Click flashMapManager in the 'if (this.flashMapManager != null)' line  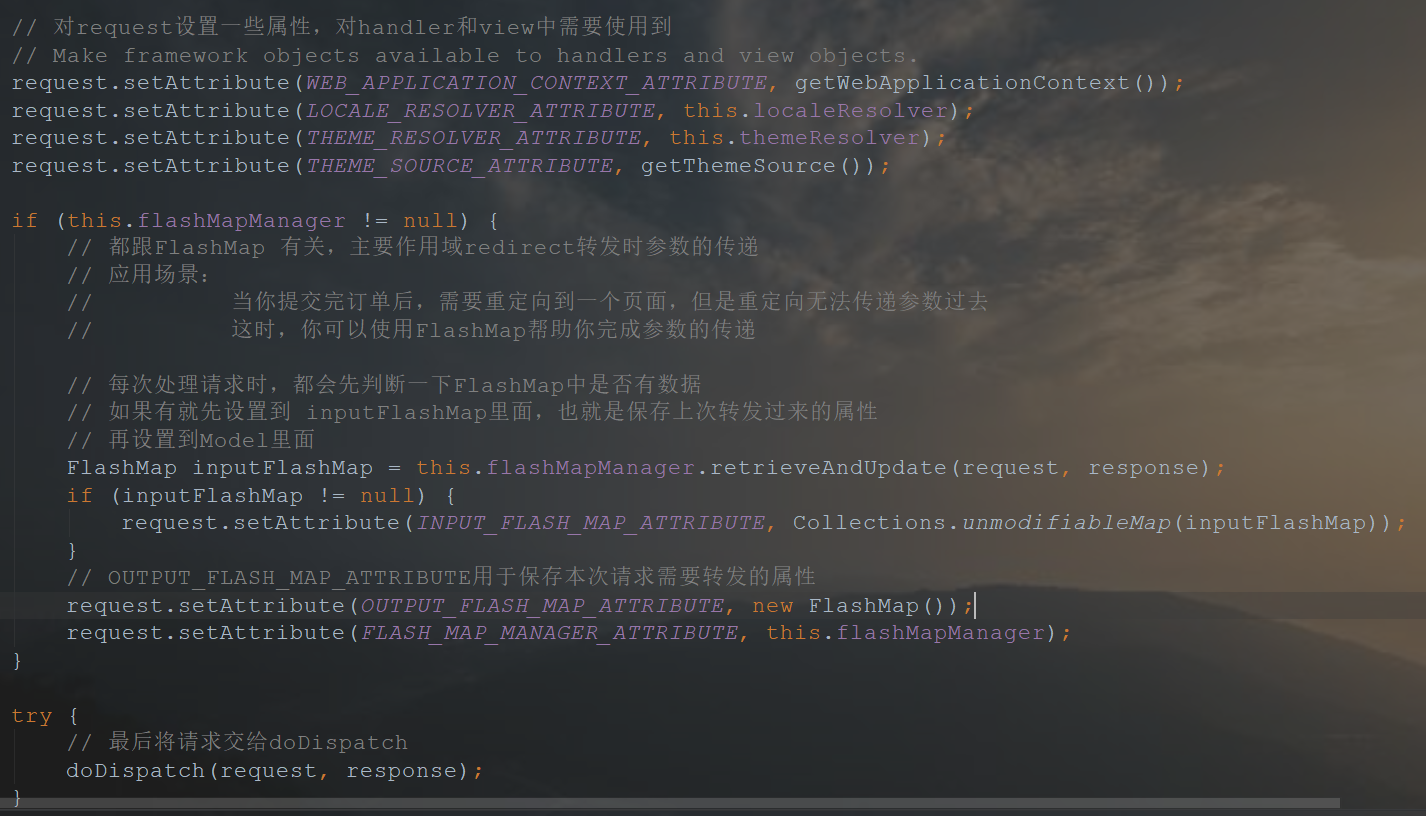[x=241, y=221]
